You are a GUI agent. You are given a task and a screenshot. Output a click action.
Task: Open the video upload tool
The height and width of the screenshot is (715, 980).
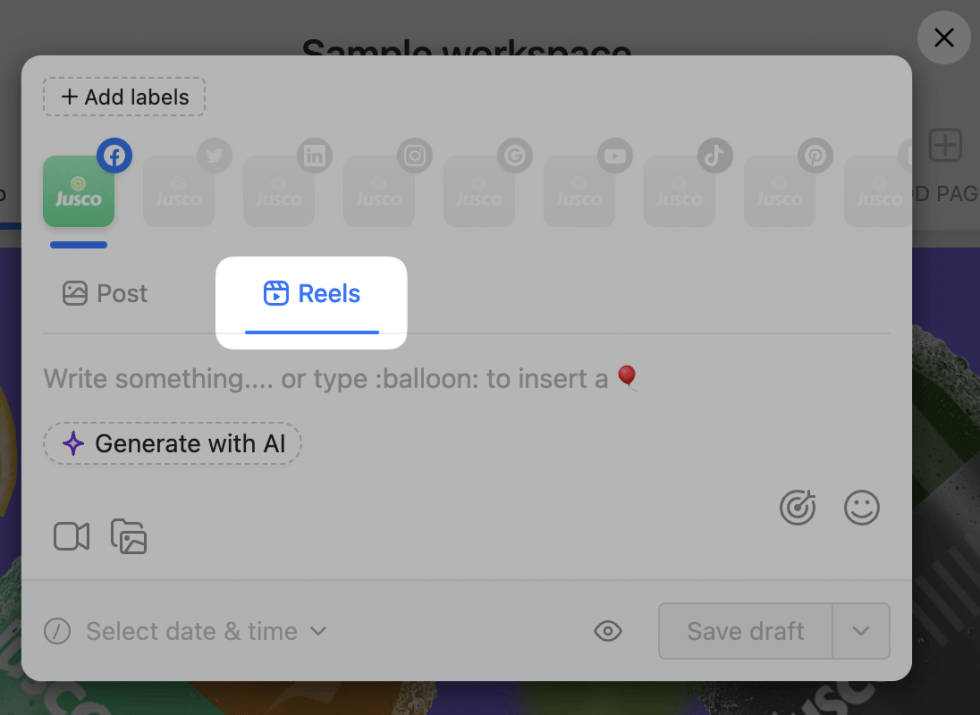(70, 537)
